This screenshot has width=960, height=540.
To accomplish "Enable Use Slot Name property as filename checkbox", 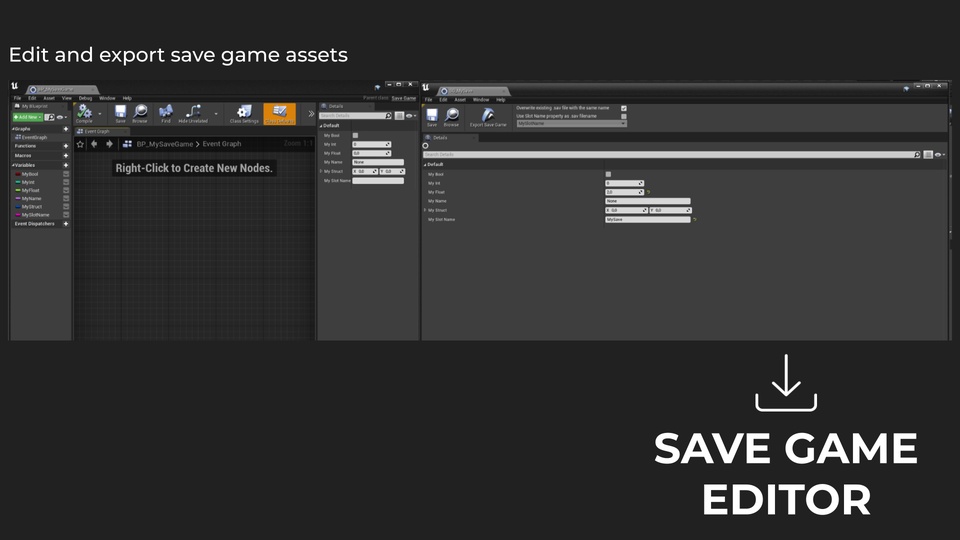I will (x=624, y=116).
